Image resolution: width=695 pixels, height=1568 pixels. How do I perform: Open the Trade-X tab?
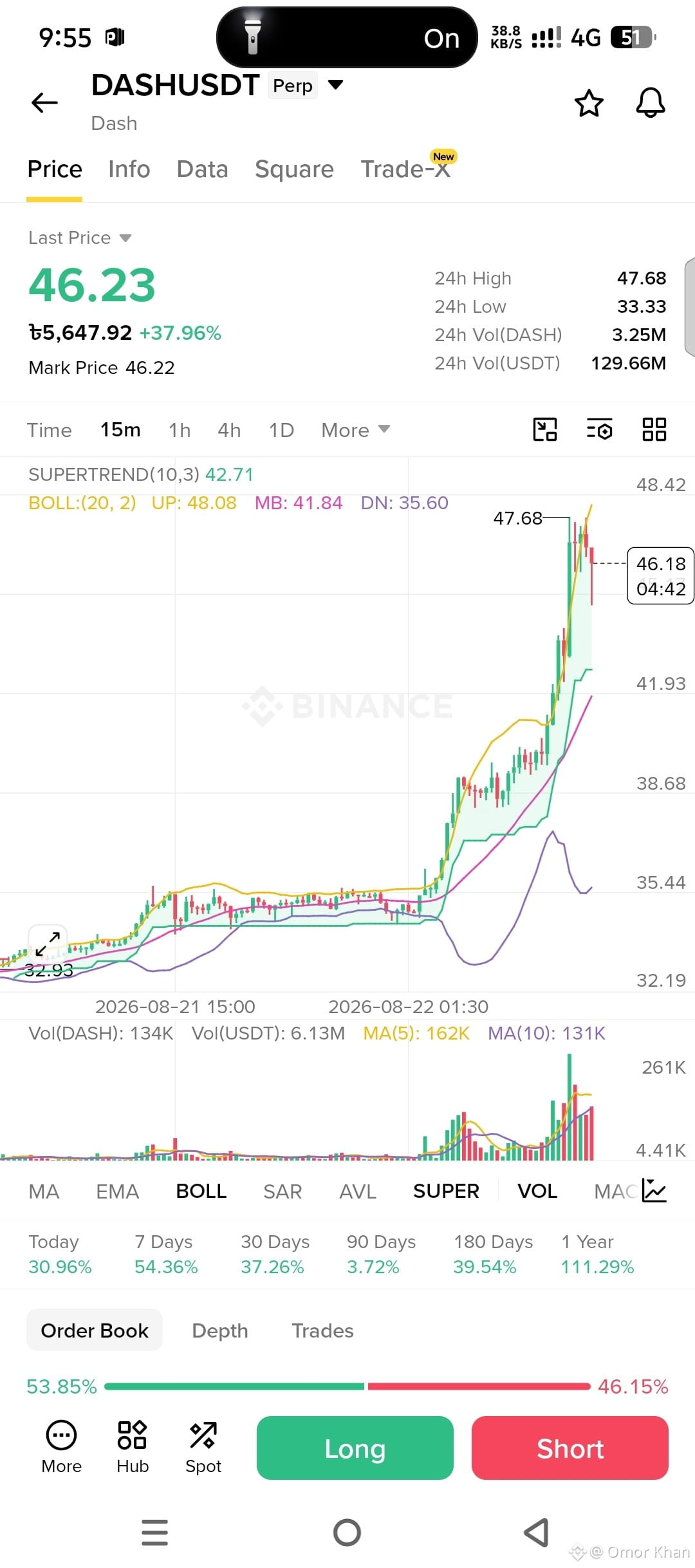pyautogui.click(x=405, y=169)
